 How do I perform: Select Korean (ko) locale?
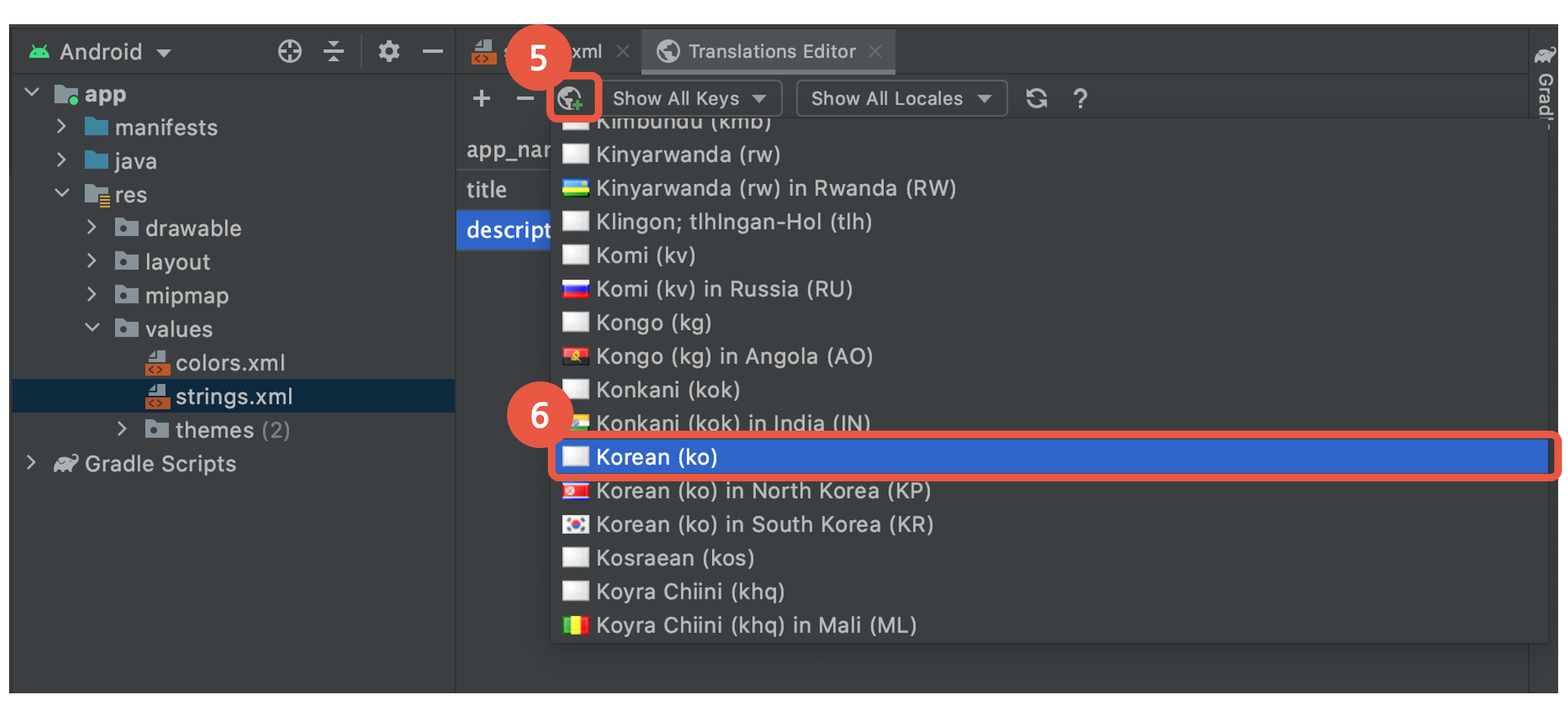(1051, 456)
